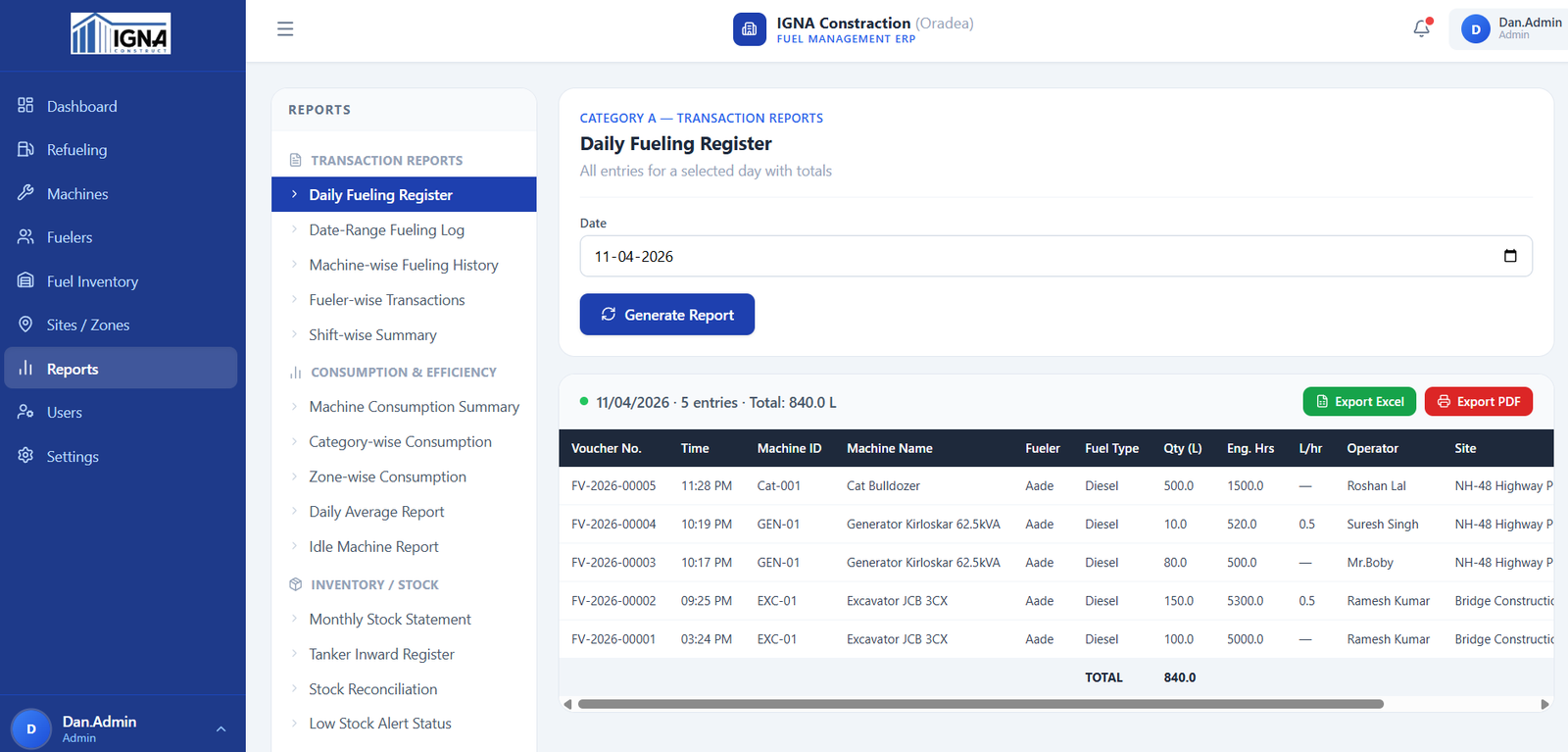Expand the Dan.Admin user menu chevron

point(221,728)
